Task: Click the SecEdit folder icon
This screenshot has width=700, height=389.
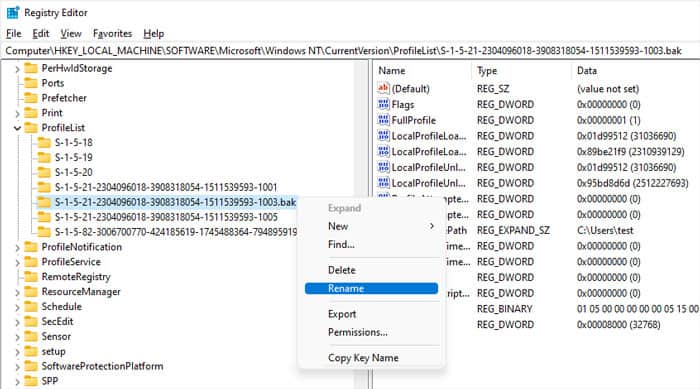Action: 31,322
